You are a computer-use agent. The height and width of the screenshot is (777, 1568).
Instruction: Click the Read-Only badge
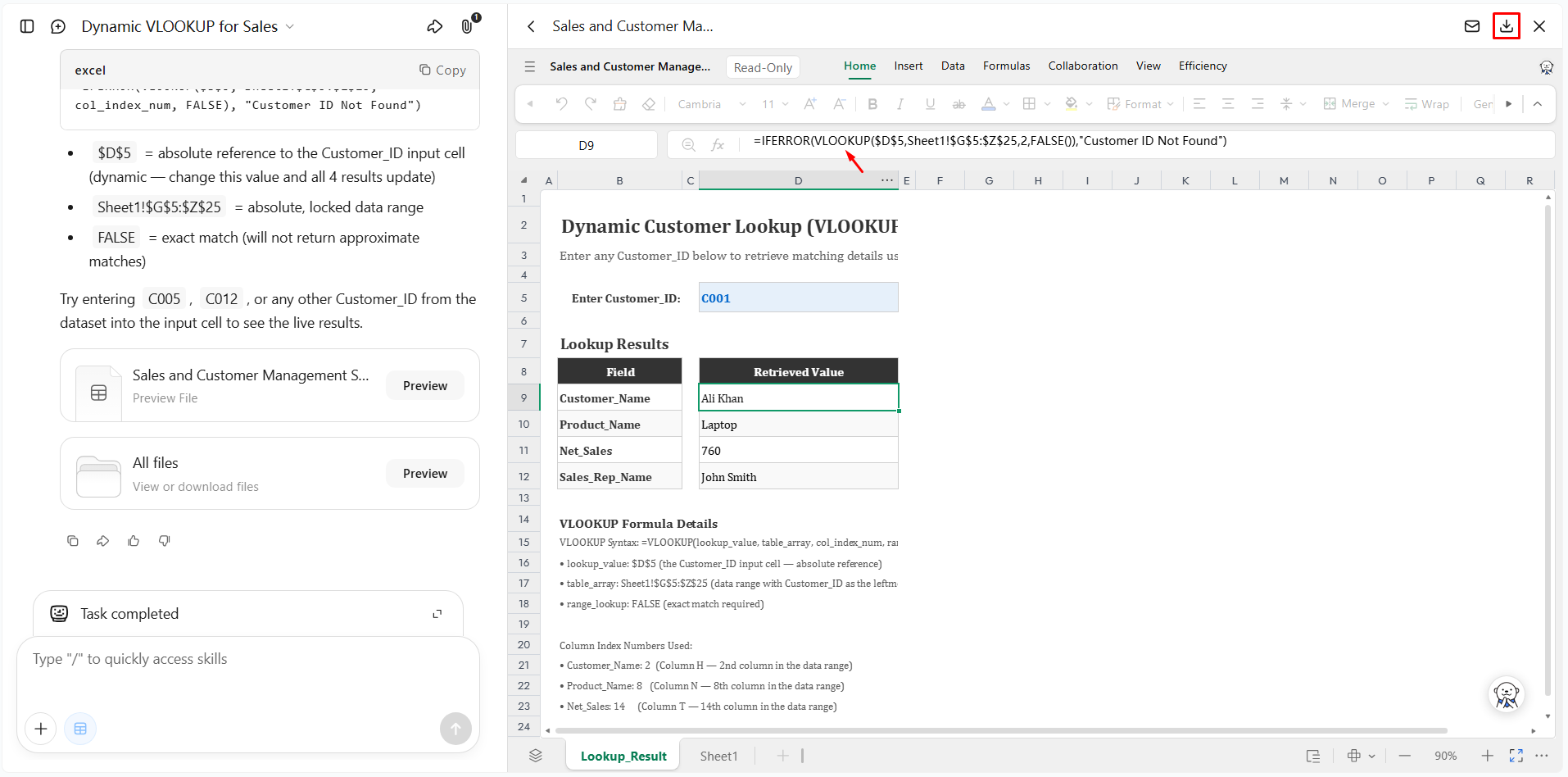coord(762,67)
